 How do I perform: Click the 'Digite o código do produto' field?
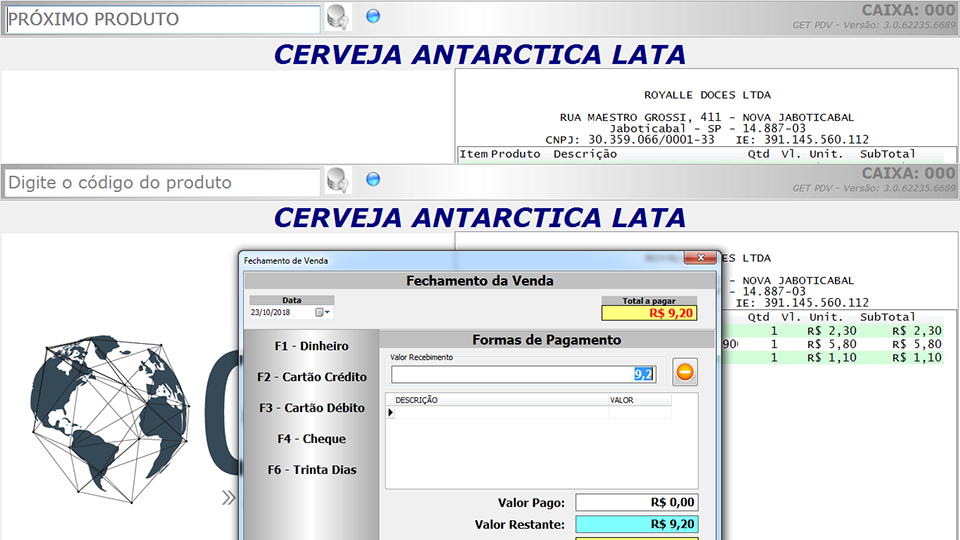pos(163,183)
